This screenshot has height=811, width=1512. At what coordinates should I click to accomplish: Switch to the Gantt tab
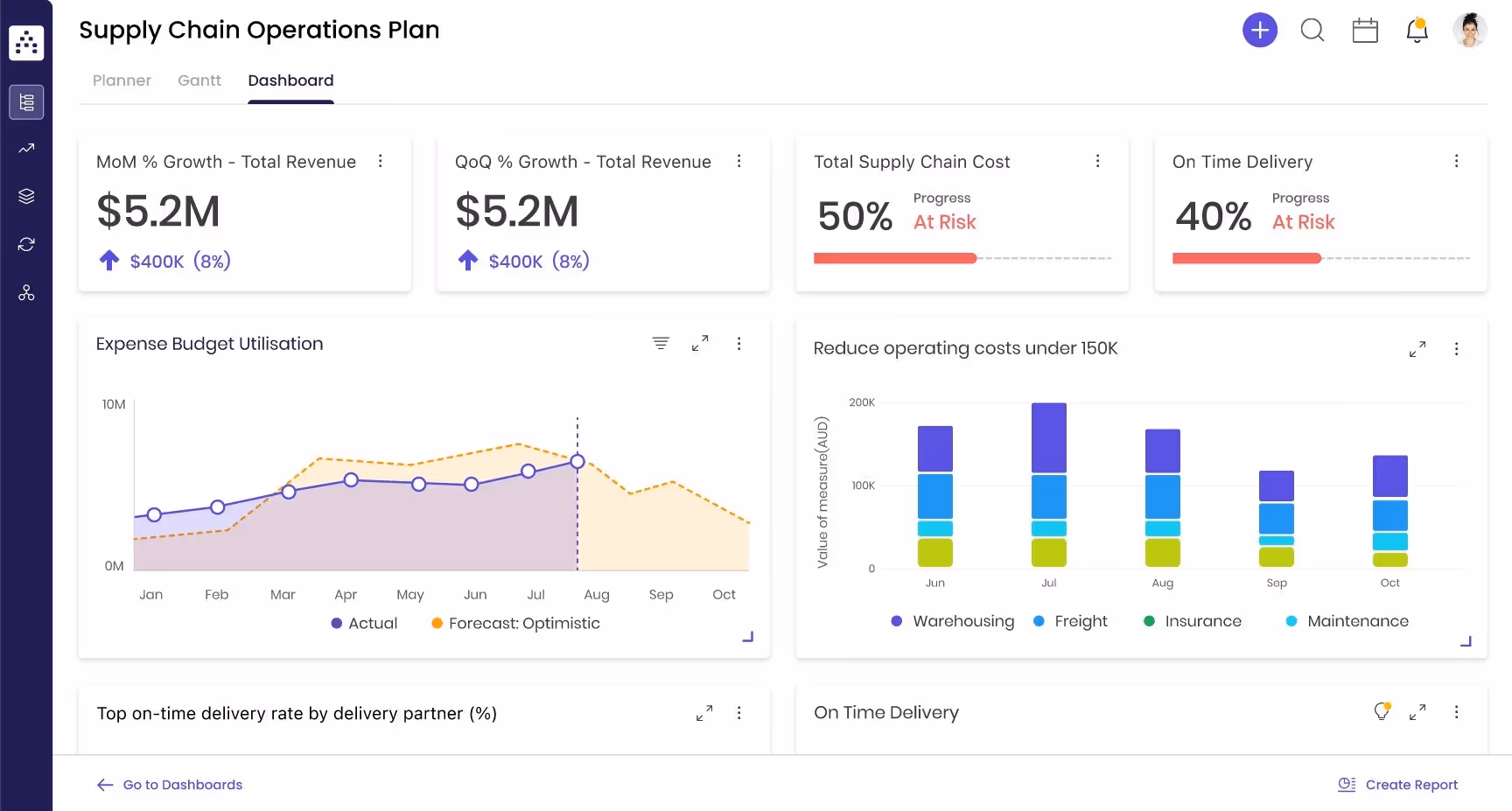(x=199, y=80)
